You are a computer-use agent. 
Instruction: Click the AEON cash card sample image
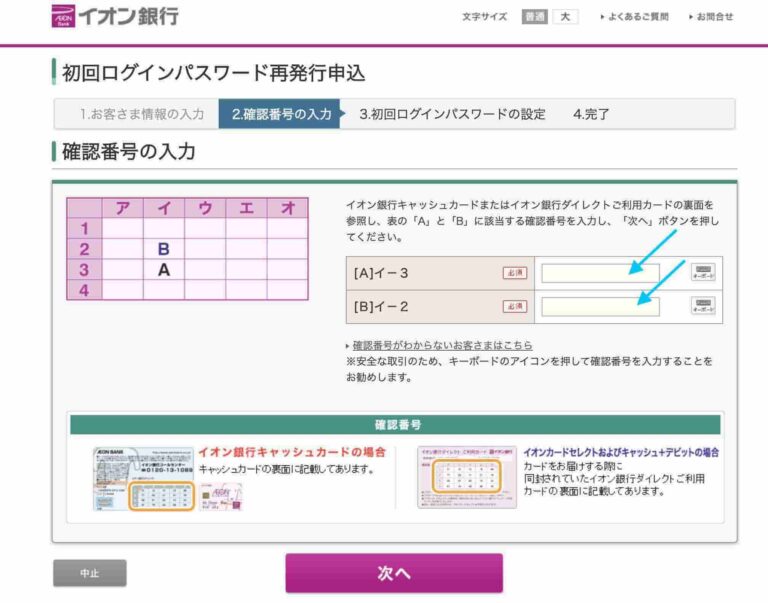point(143,479)
